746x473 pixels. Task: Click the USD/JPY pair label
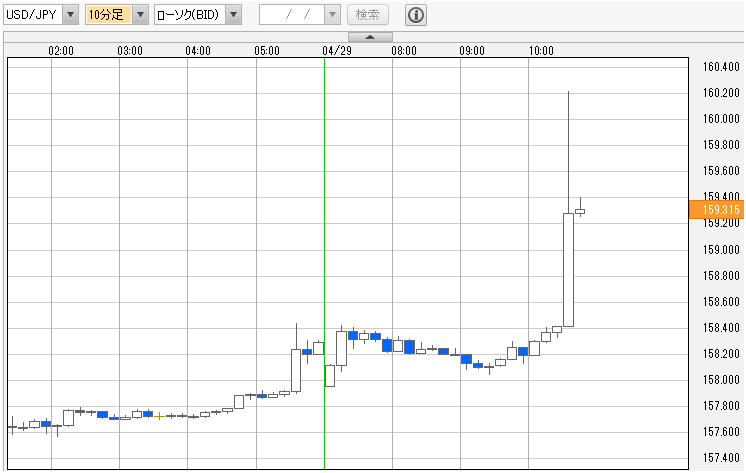33,15
